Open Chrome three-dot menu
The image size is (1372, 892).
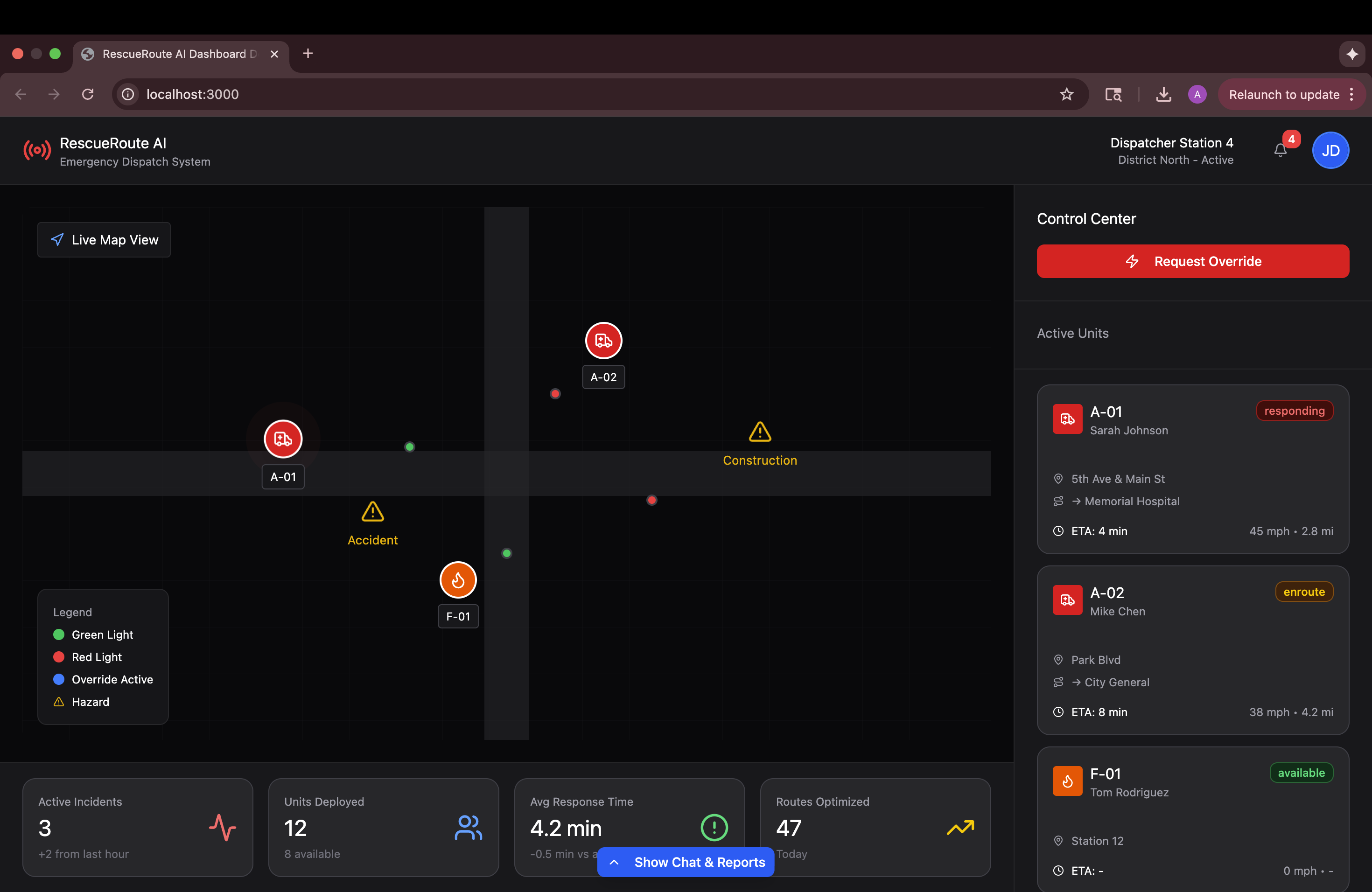pos(1352,95)
